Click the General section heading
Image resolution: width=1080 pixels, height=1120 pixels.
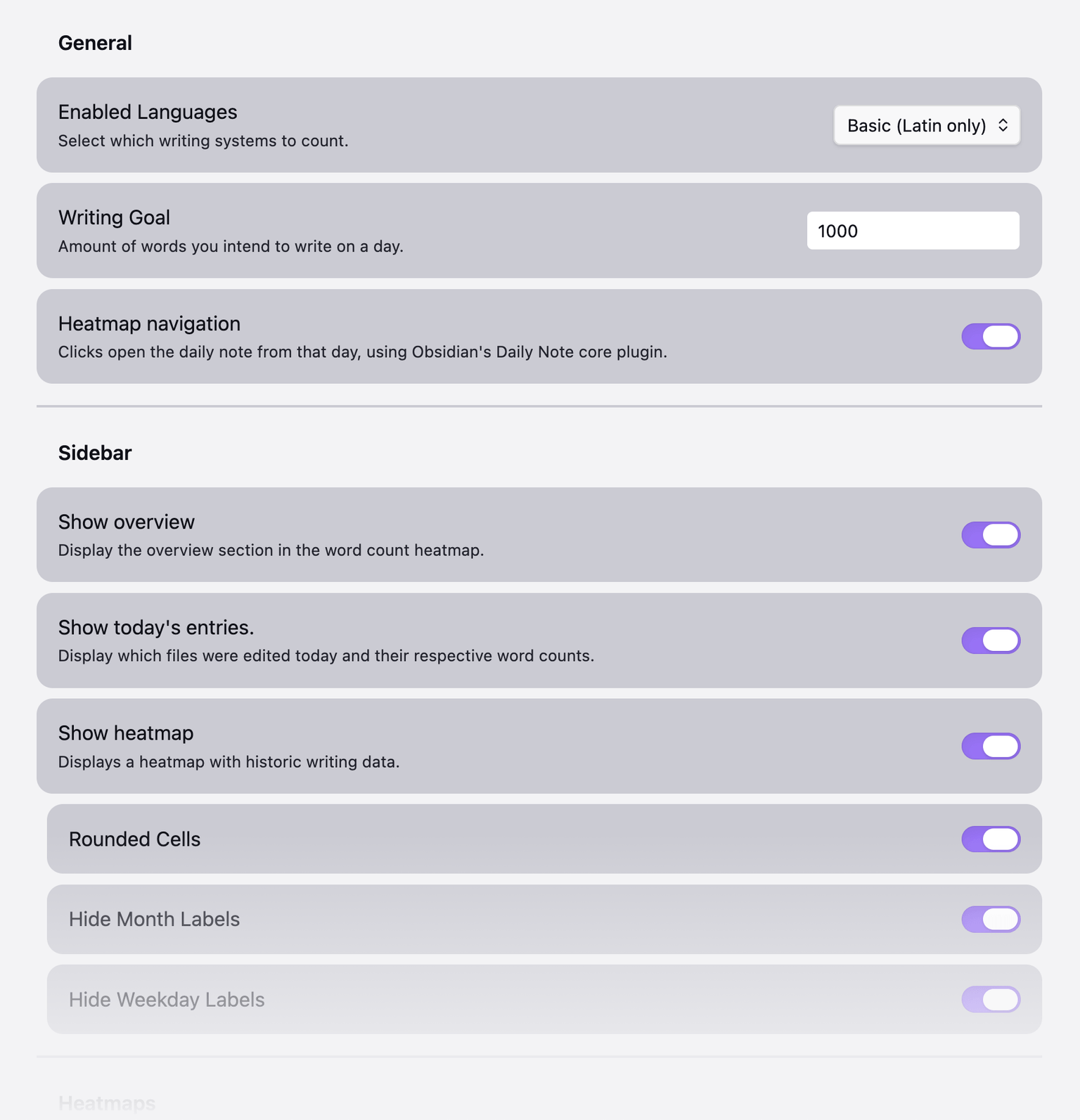click(95, 42)
